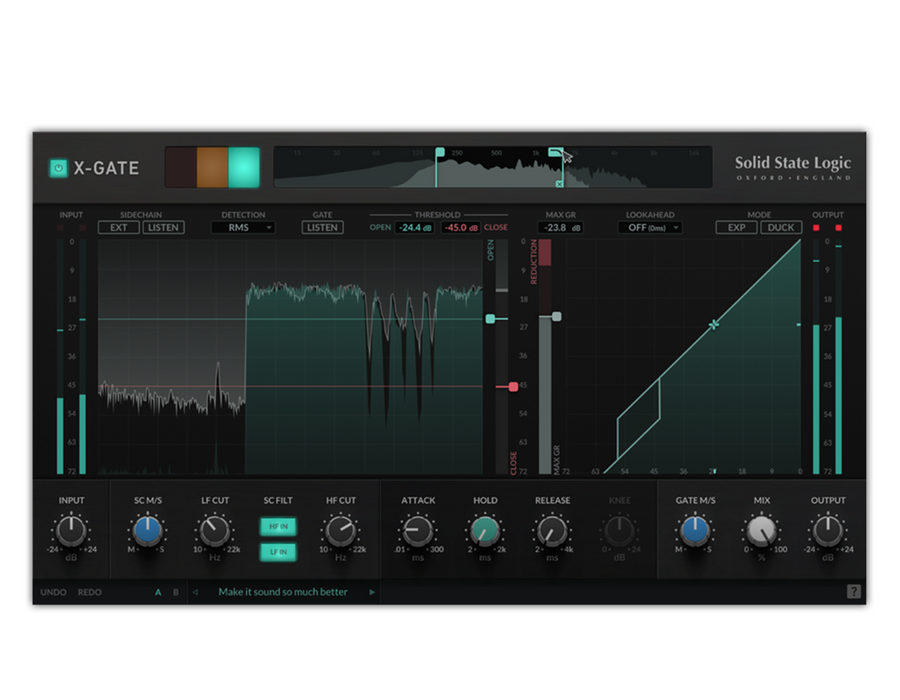
Task: Toggle the LF IN filter button
Action: [278, 551]
